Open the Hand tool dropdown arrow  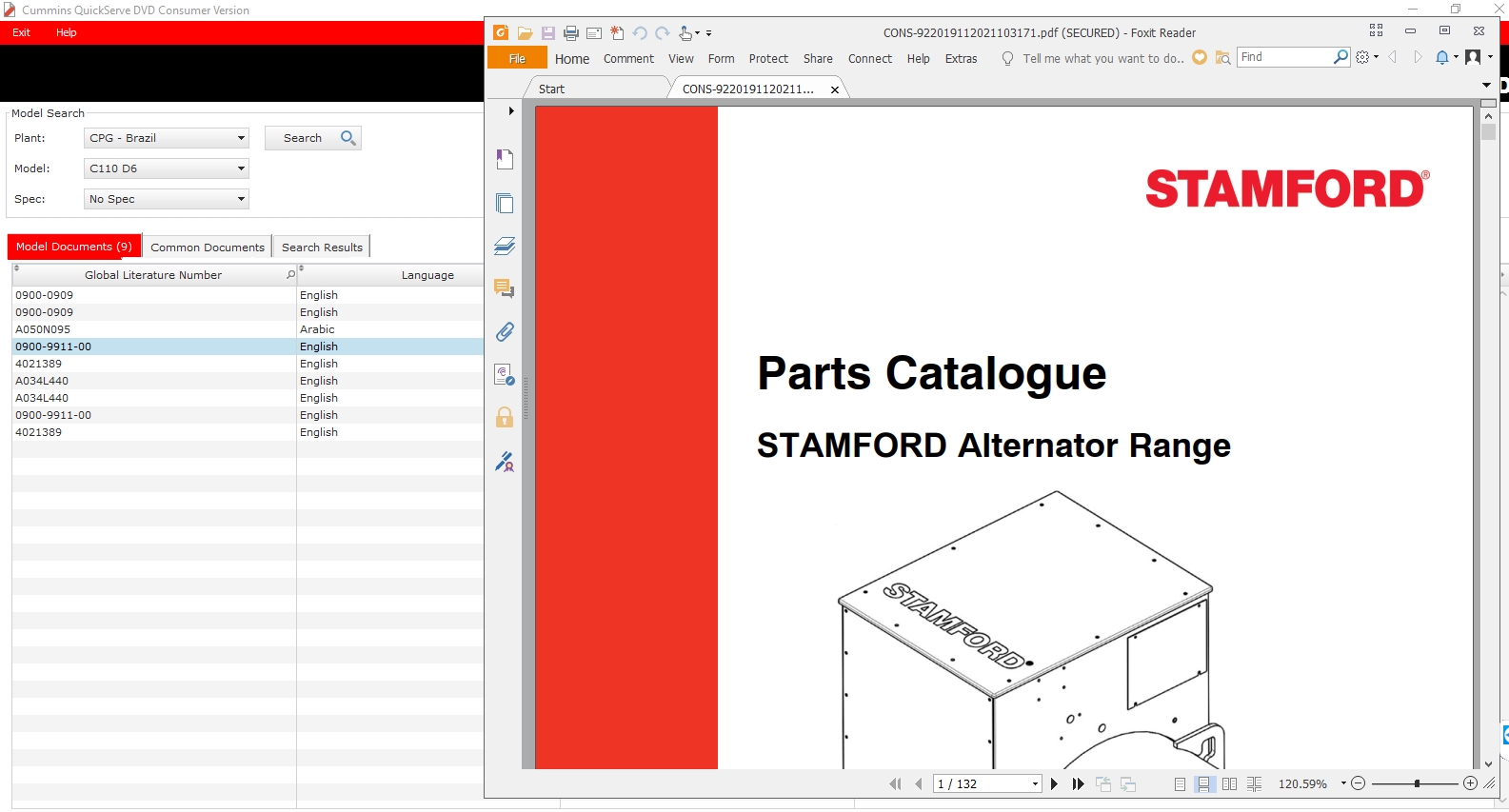(x=697, y=33)
